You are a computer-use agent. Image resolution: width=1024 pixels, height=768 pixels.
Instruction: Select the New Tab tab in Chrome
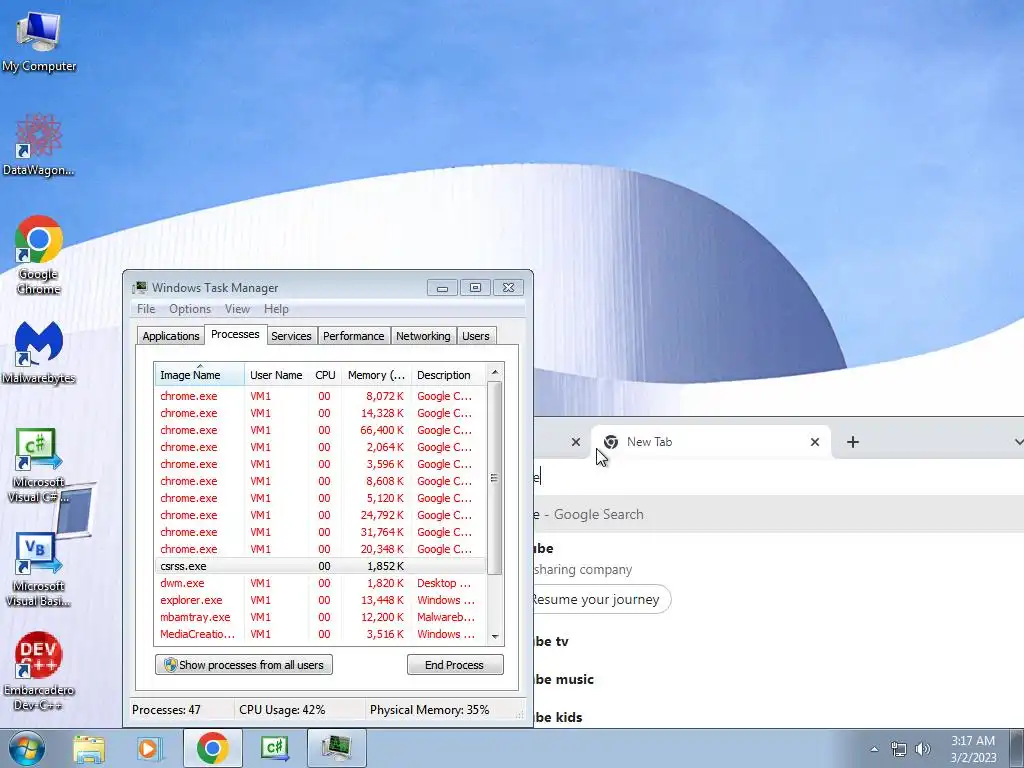[x=711, y=442]
